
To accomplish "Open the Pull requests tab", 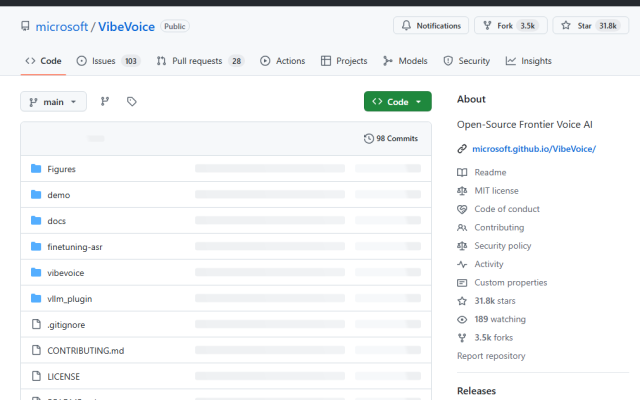I will (200, 61).
